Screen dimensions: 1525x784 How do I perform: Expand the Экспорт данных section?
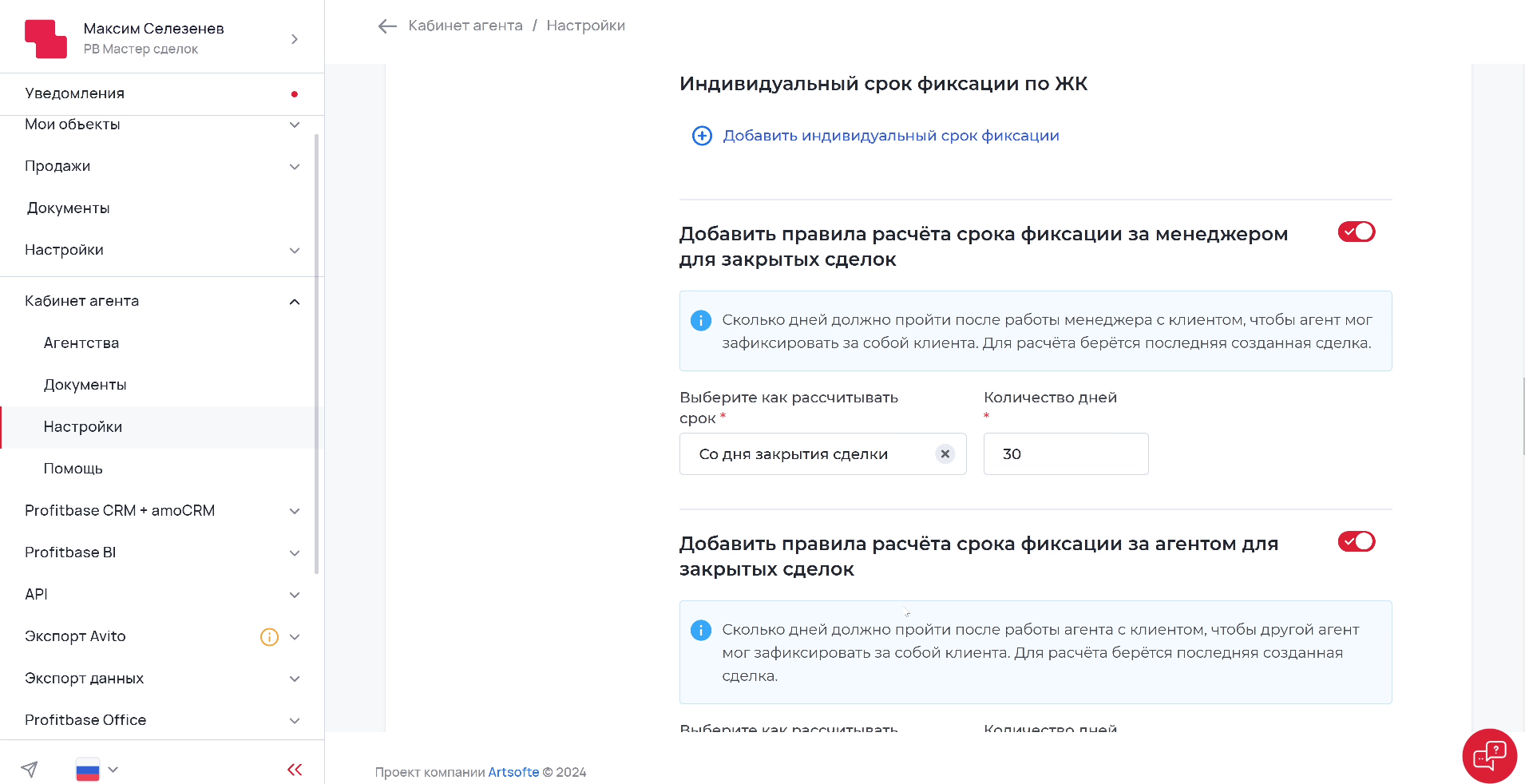click(x=295, y=679)
